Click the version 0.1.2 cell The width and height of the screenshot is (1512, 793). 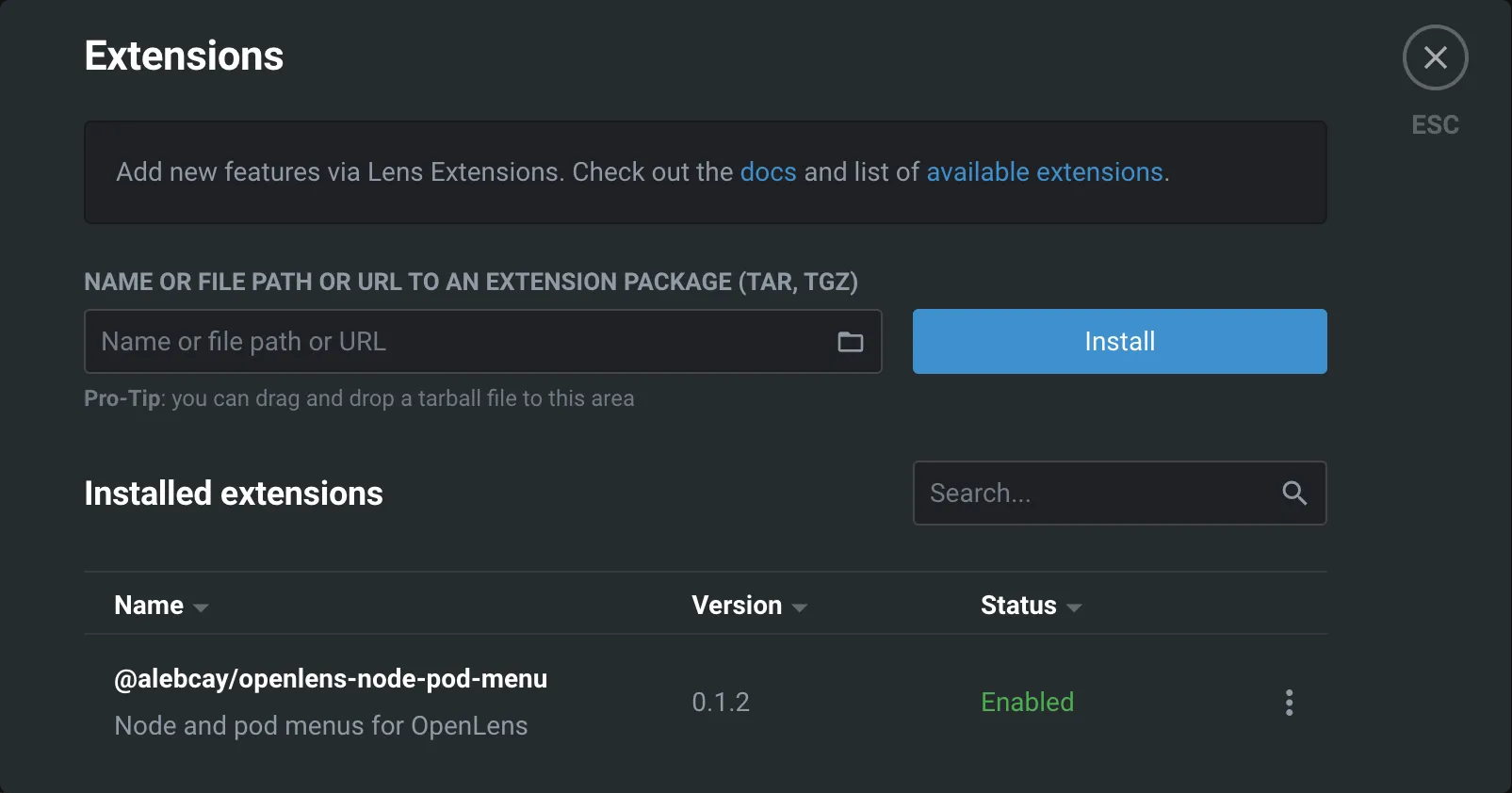pyautogui.click(x=721, y=703)
